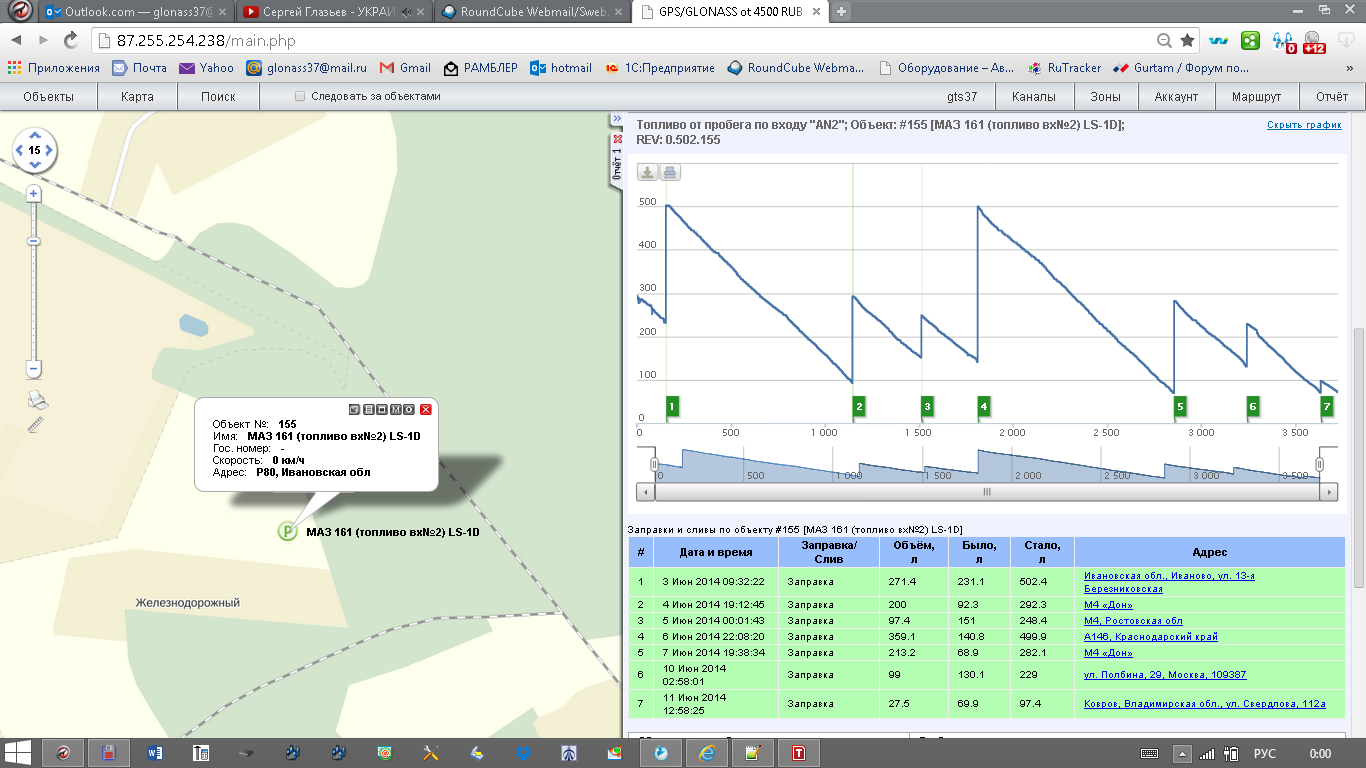Viewport: 1366px width, 768px height.
Task: Switch to the RoundCube Webmail browser tab
Action: pos(523,12)
